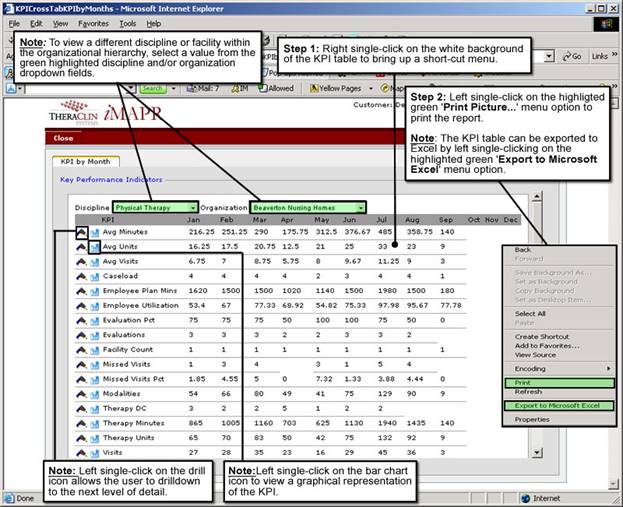Select Export to Microsoft Excel menu option

point(556,405)
